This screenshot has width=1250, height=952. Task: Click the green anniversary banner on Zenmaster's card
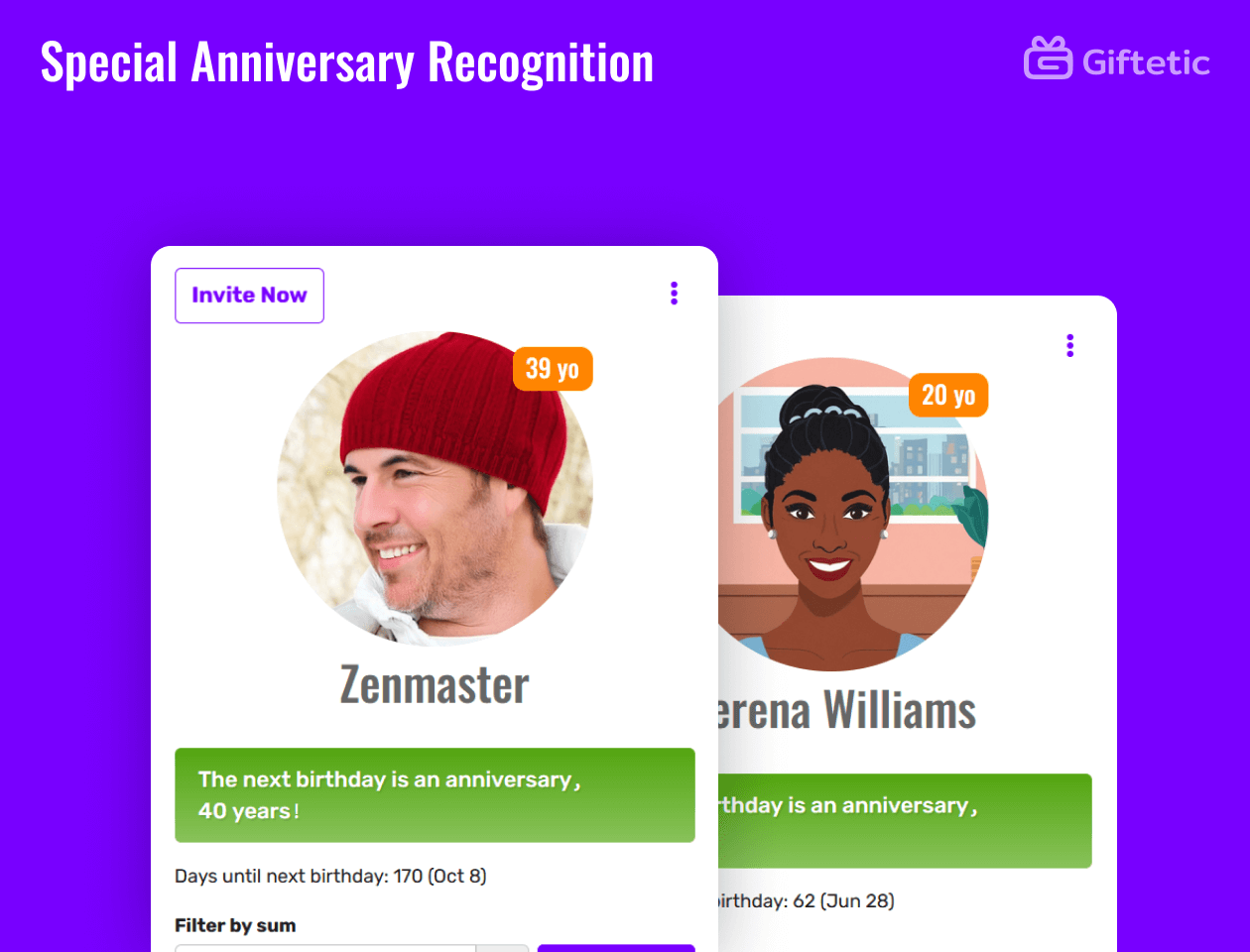click(435, 794)
